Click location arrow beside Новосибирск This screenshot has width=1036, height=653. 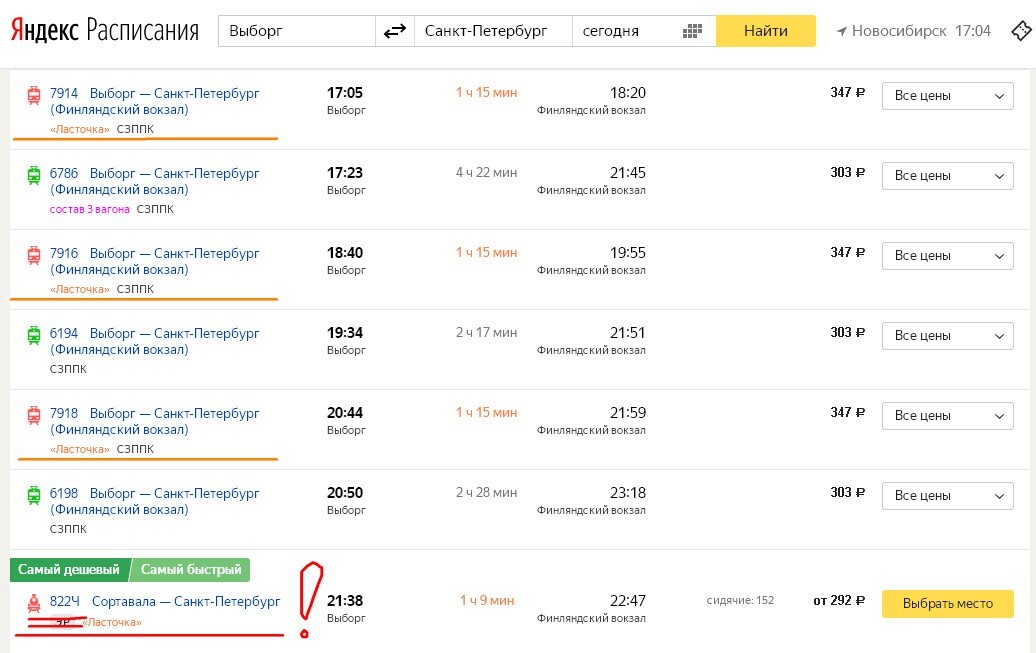coord(841,31)
